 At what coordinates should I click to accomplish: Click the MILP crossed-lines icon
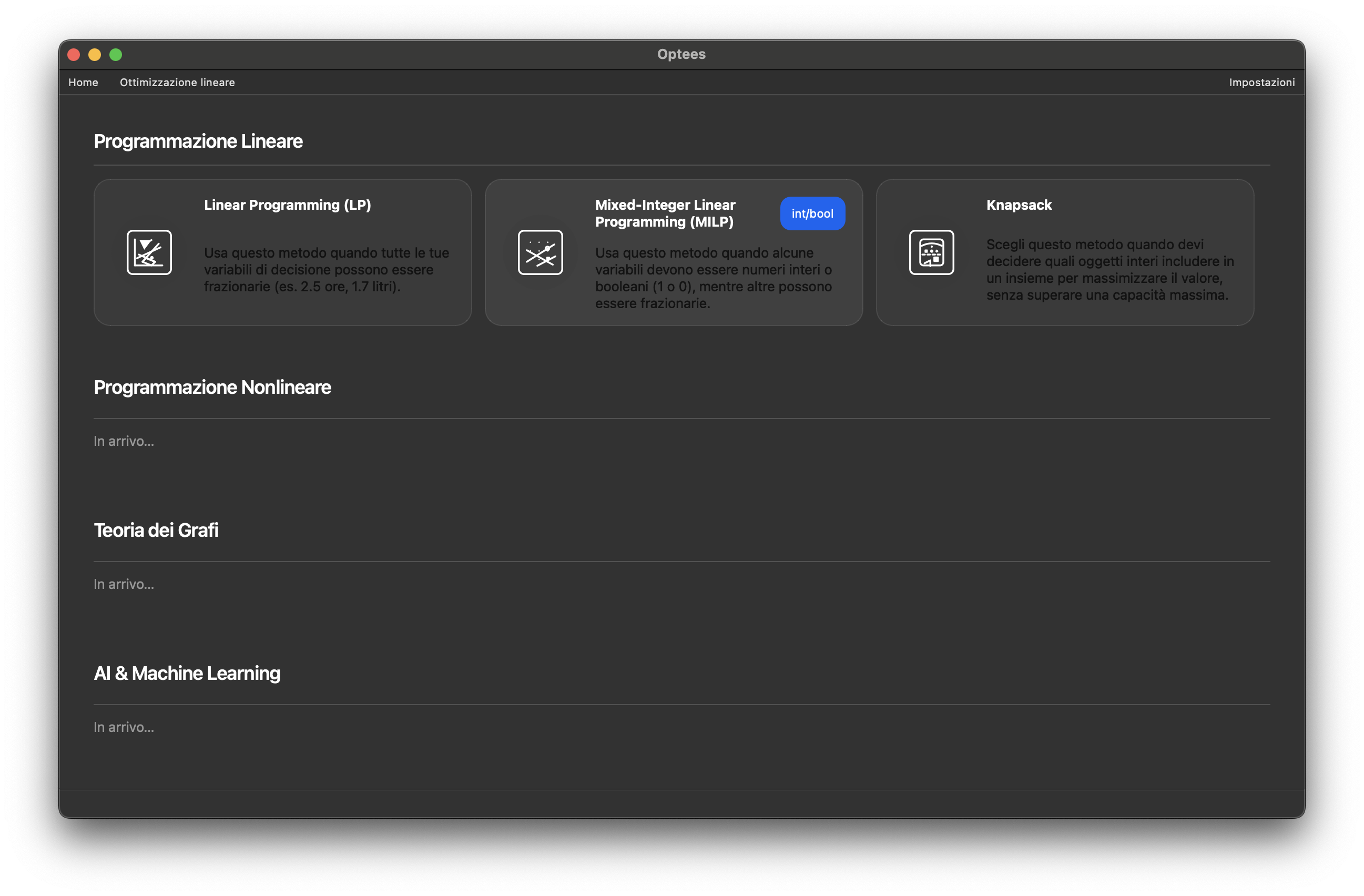click(540, 252)
